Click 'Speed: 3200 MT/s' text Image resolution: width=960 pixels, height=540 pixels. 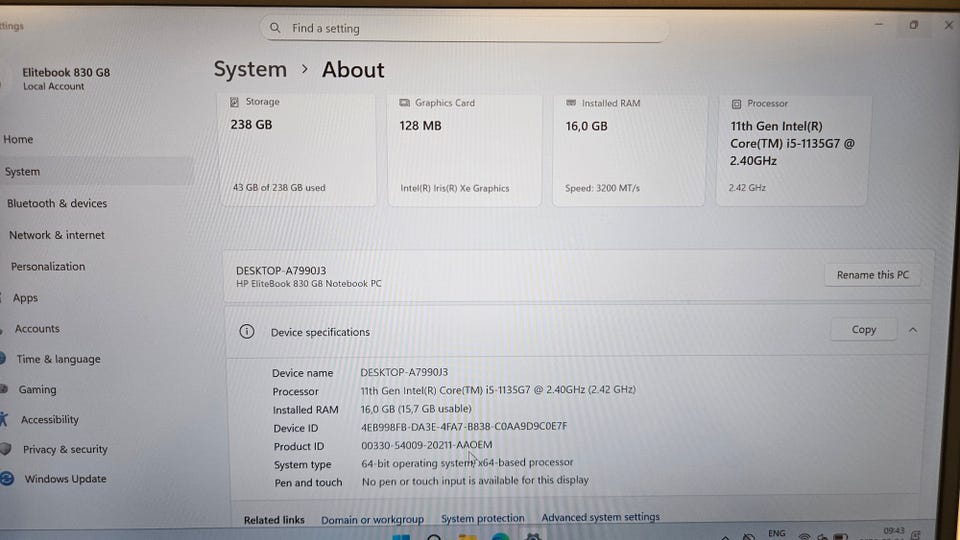(602, 188)
